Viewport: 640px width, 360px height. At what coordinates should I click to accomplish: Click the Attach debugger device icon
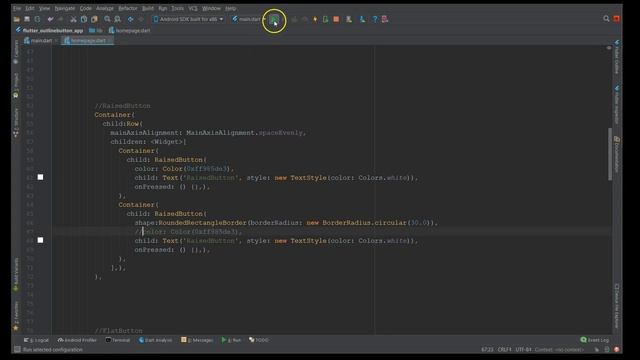tap(326, 19)
